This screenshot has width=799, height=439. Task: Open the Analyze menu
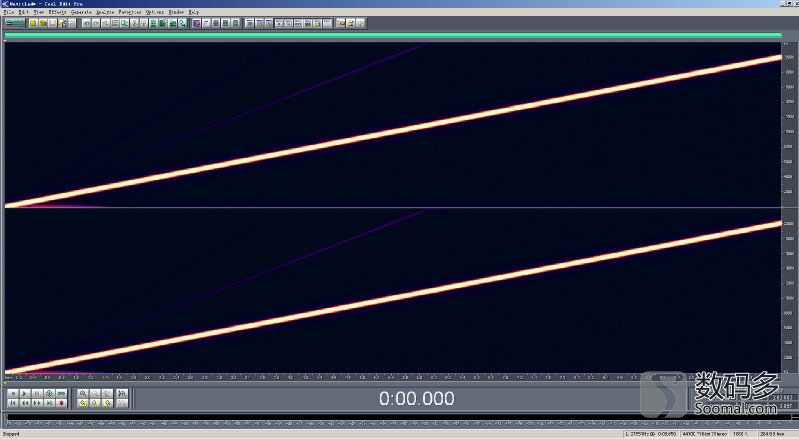(x=105, y=12)
